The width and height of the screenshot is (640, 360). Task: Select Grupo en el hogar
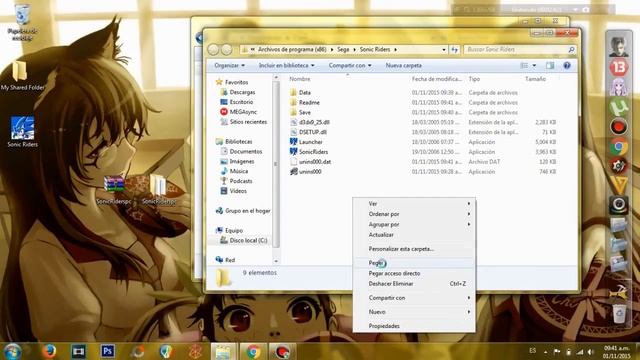click(x=247, y=211)
